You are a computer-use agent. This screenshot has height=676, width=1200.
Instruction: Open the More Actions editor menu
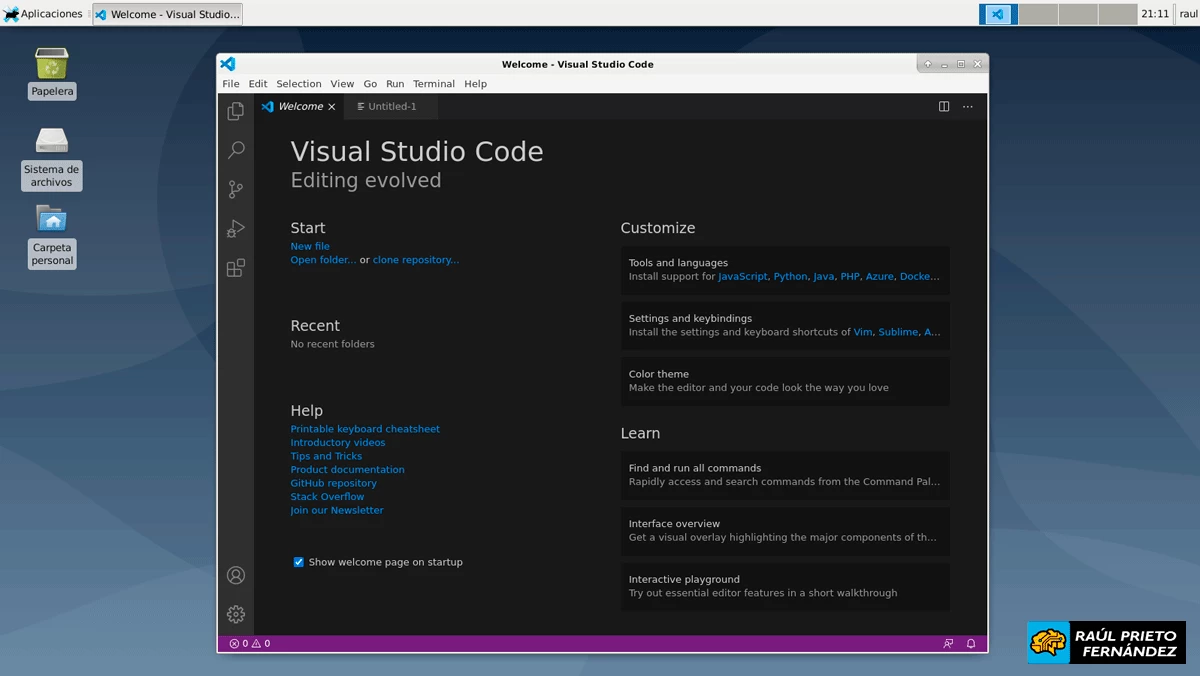(x=966, y=106)
